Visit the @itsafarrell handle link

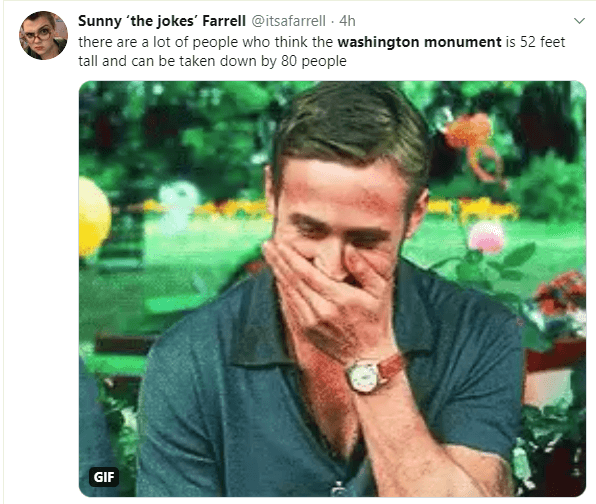[x=288, y=21]
